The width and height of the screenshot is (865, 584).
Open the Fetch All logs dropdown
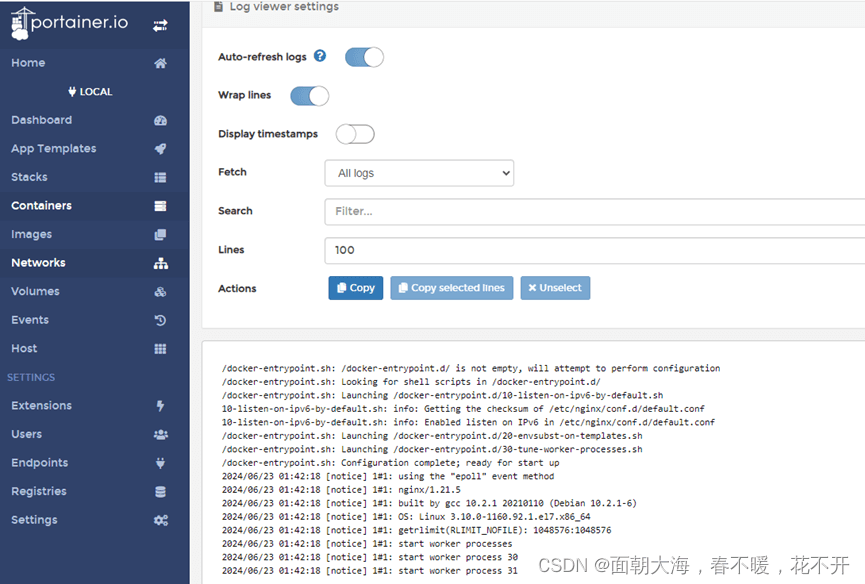coord(419,173)
